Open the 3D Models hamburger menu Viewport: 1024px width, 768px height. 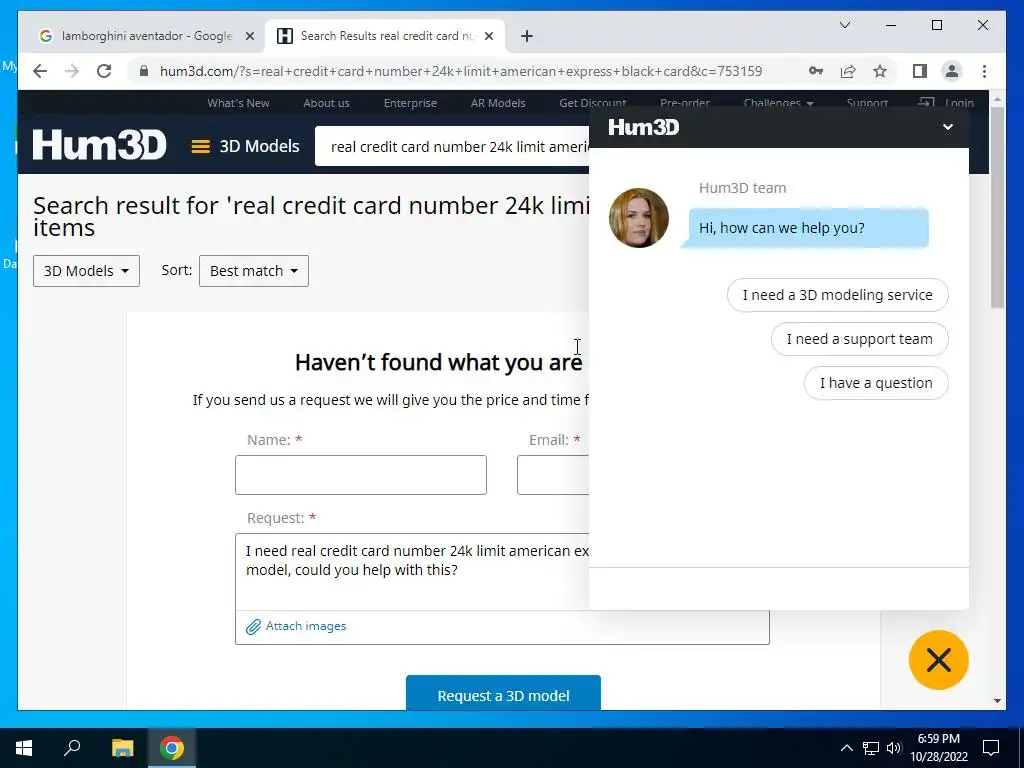245,146
